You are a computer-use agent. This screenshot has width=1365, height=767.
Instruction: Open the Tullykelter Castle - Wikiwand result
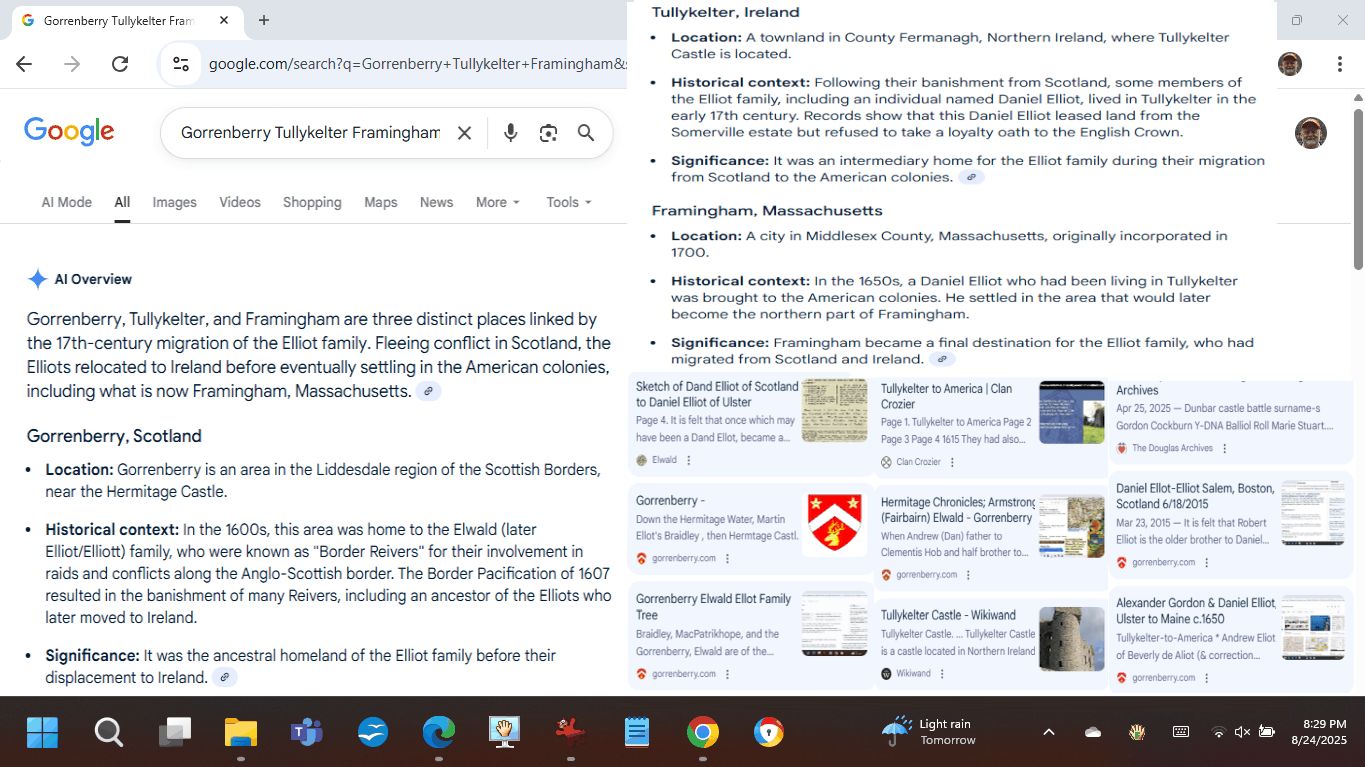948,615
